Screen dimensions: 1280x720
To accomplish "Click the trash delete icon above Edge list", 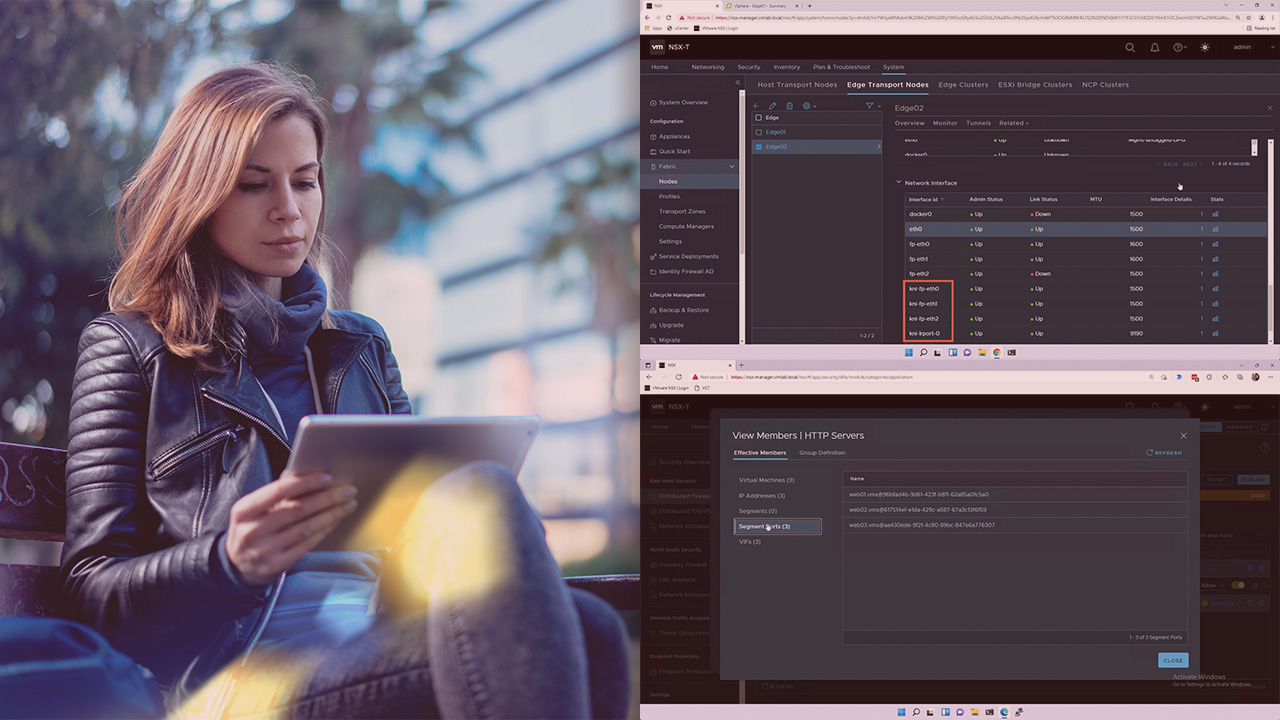I will (x=789, y=106).
